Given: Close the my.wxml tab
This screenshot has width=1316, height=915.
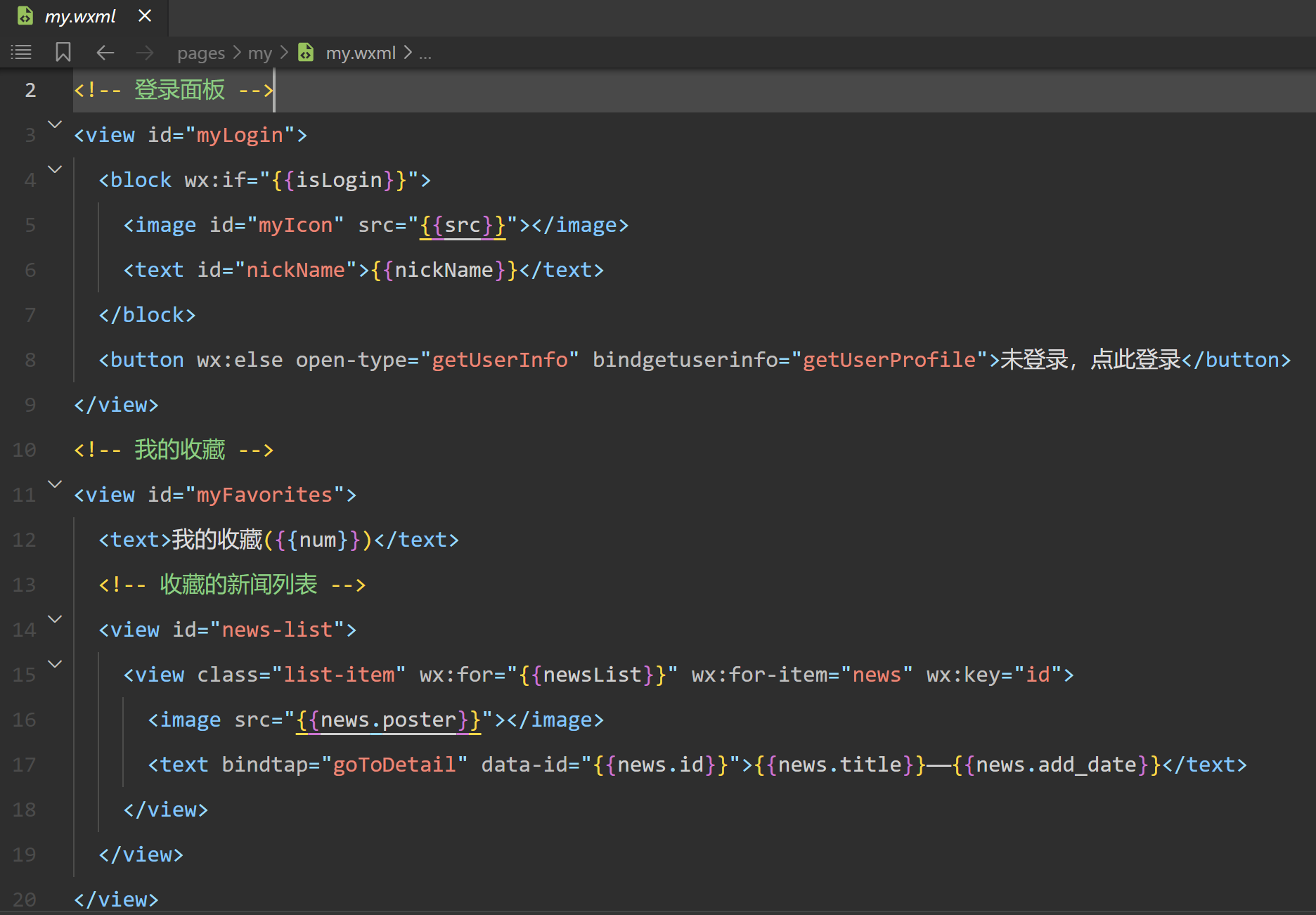Looking at the screenshot, I should point(145,15).
